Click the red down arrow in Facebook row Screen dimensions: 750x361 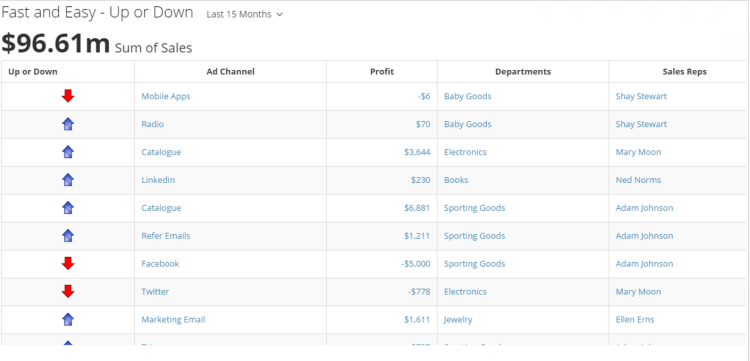pos(68,263)
